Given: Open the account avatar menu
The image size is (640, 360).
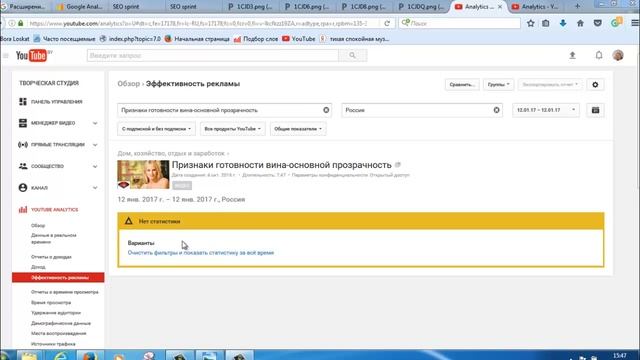Looking at the screenshot, I should [x=618, y=55].
